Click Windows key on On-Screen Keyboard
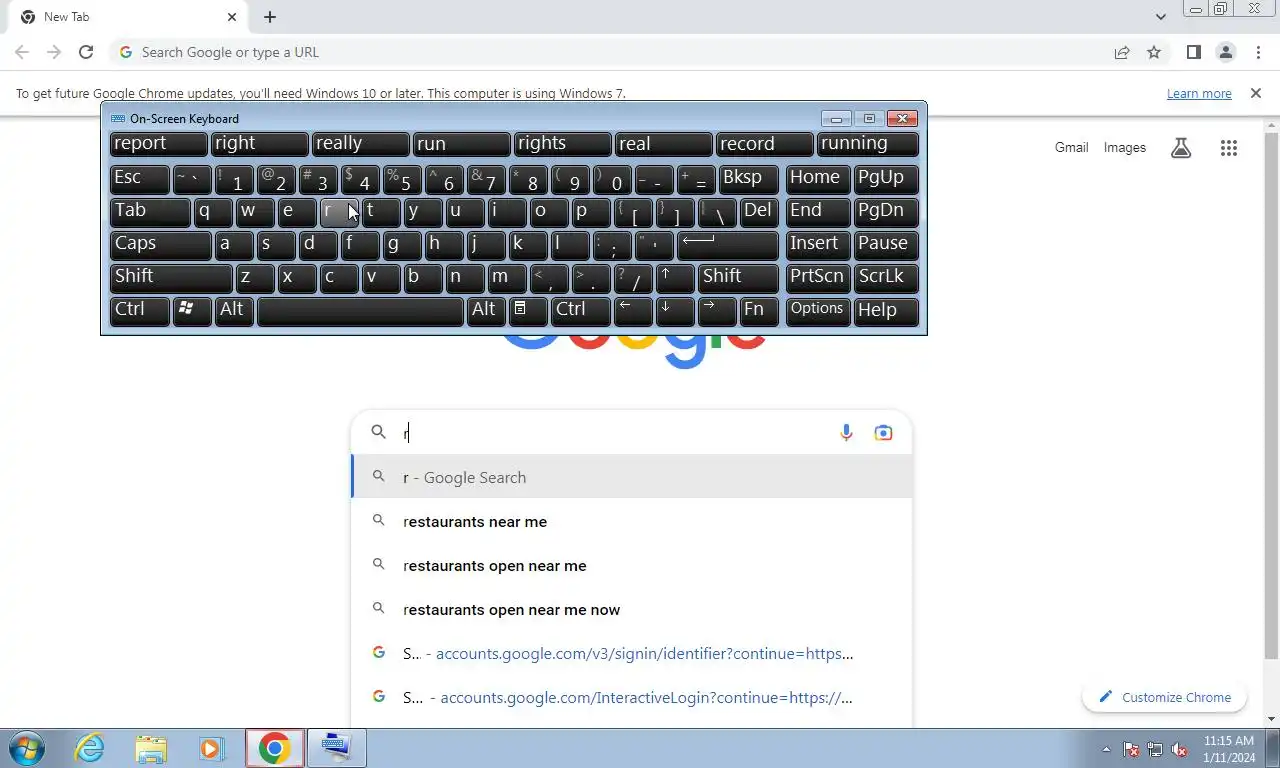The image size is (1280, 768). (x=191, y=310)
